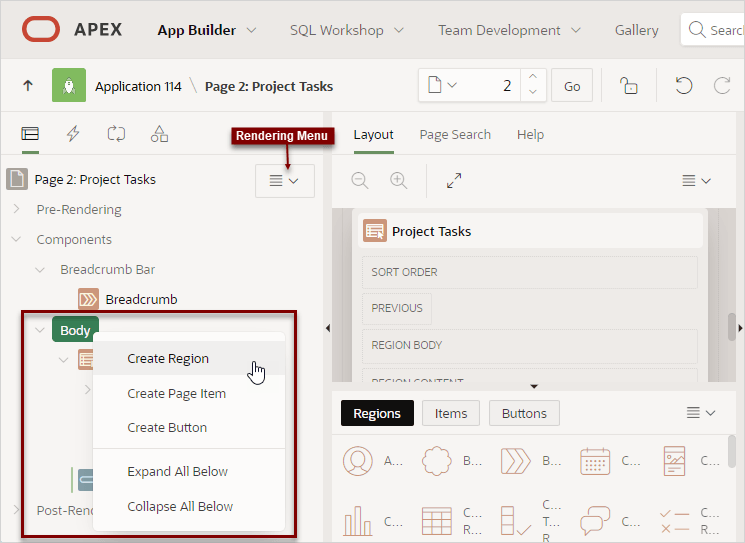Collapse the Components tree node
745x543 pixels.
tap(16, 239)
